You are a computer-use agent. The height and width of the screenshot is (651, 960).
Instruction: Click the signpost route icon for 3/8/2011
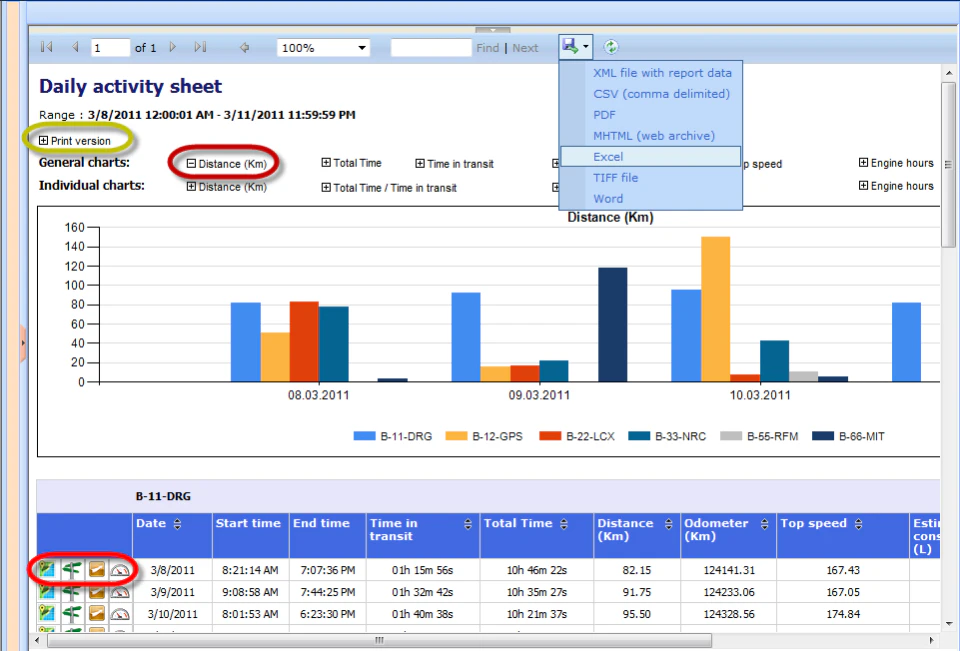(71, 570)
